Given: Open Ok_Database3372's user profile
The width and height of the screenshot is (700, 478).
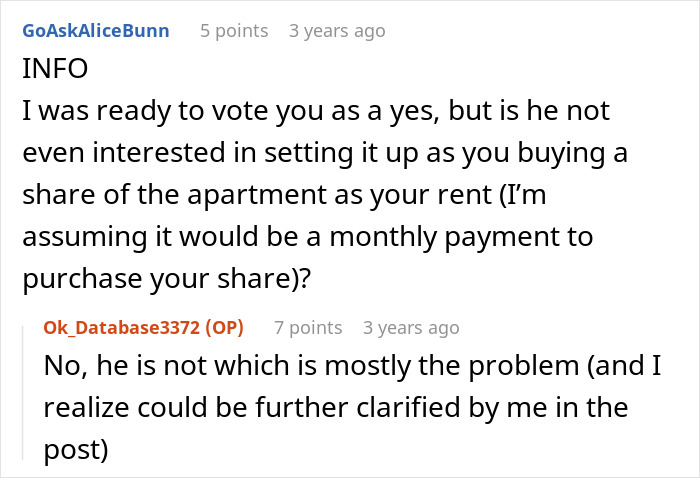Looking at the screenshot, I should tap(126, 328).
